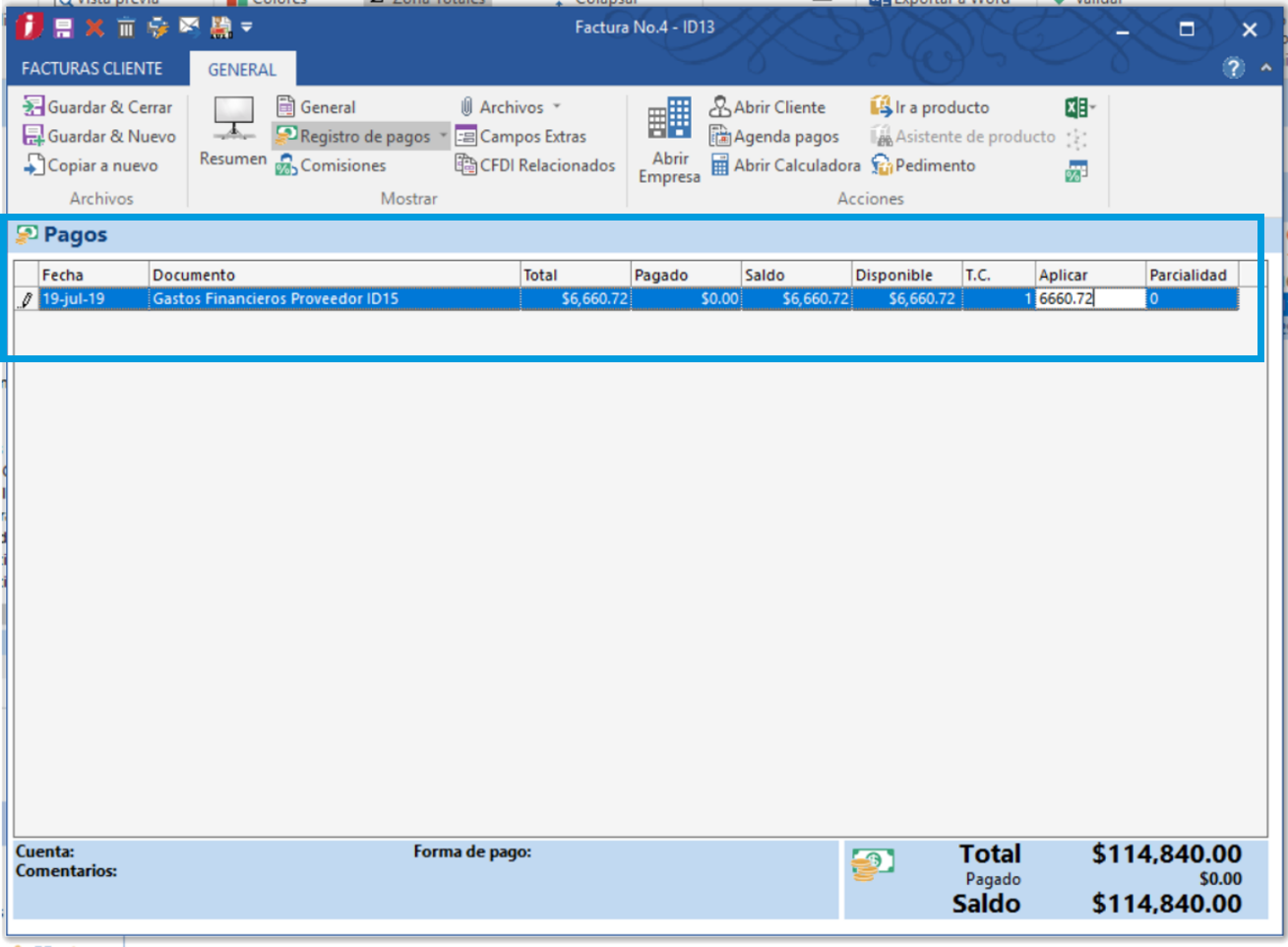Open the Resumen view
The width and height of the screenshot is (1288, 947).
(233, 132)
